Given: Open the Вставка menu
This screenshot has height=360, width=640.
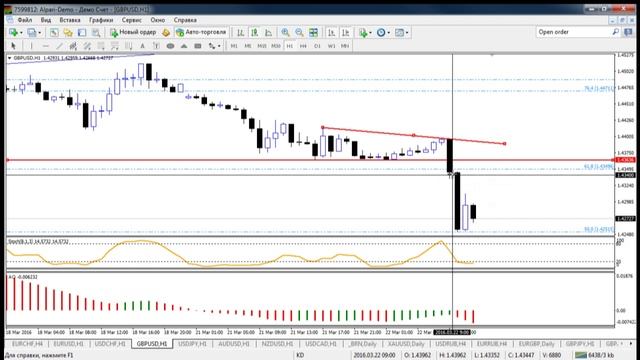Looking at the screenshot, I should coord(70,20).
